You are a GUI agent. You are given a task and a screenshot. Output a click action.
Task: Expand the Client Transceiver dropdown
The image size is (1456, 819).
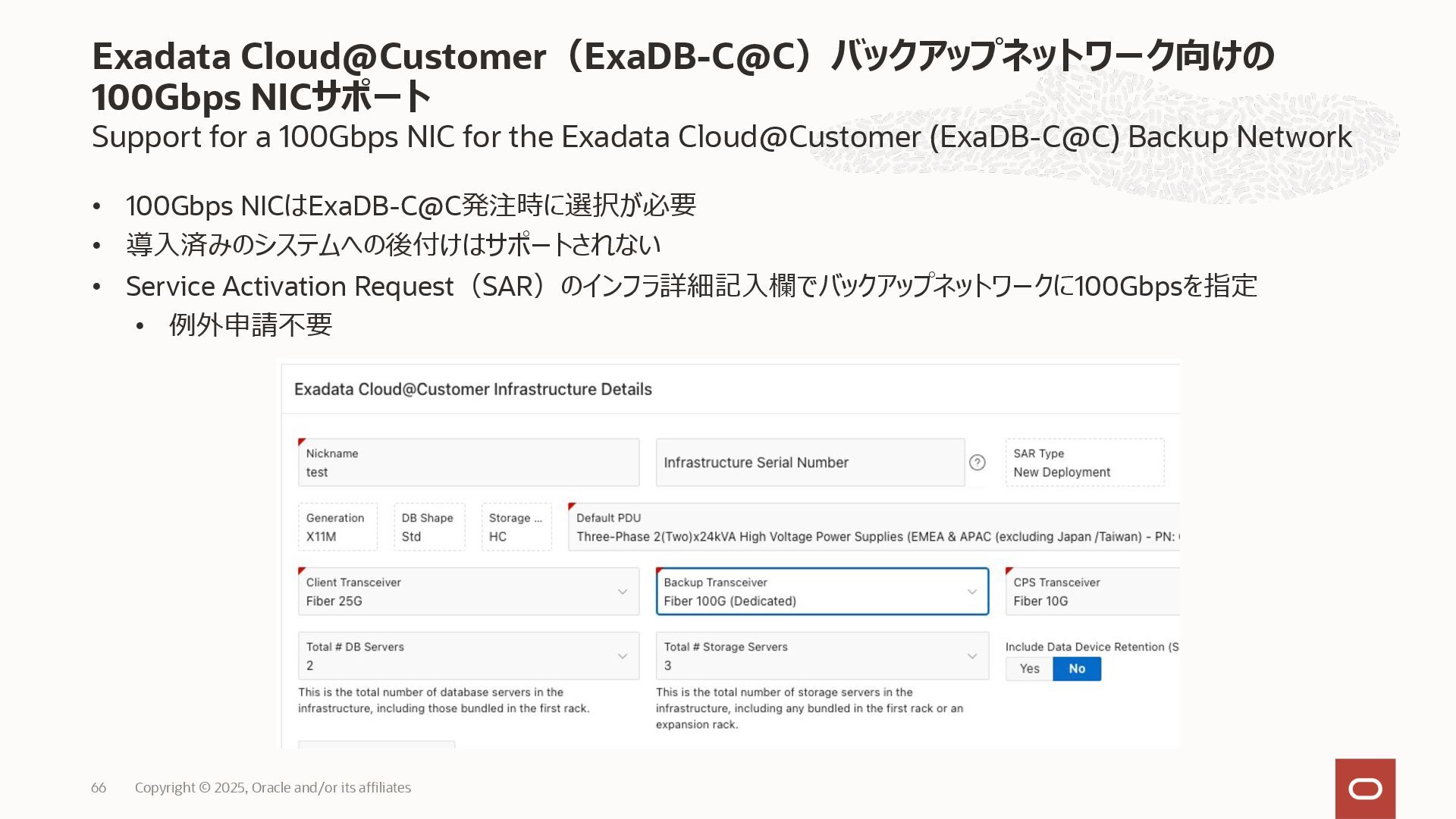point(622,591)
